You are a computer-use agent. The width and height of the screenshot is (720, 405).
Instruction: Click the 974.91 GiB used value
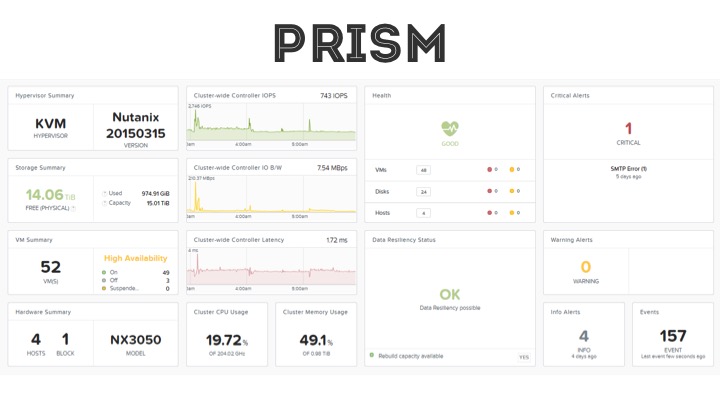click(155, 194)
